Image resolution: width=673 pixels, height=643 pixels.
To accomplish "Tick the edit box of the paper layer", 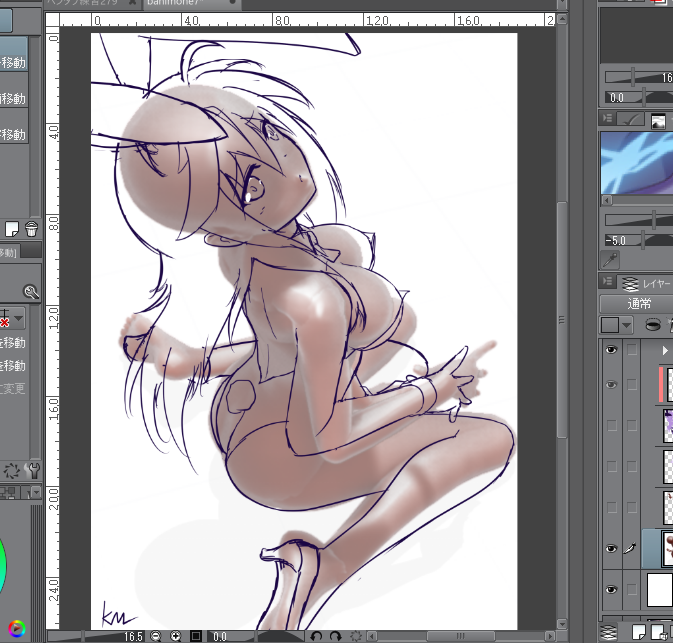I will click(631, 590).
